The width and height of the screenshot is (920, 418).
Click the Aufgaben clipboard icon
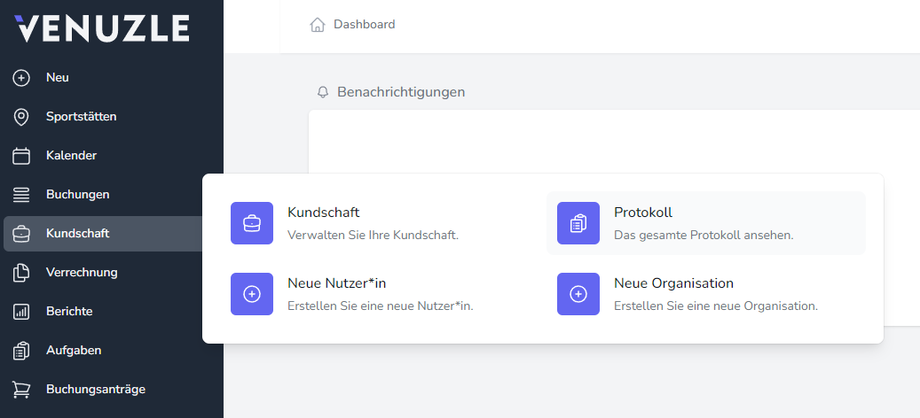pos(21,351)
